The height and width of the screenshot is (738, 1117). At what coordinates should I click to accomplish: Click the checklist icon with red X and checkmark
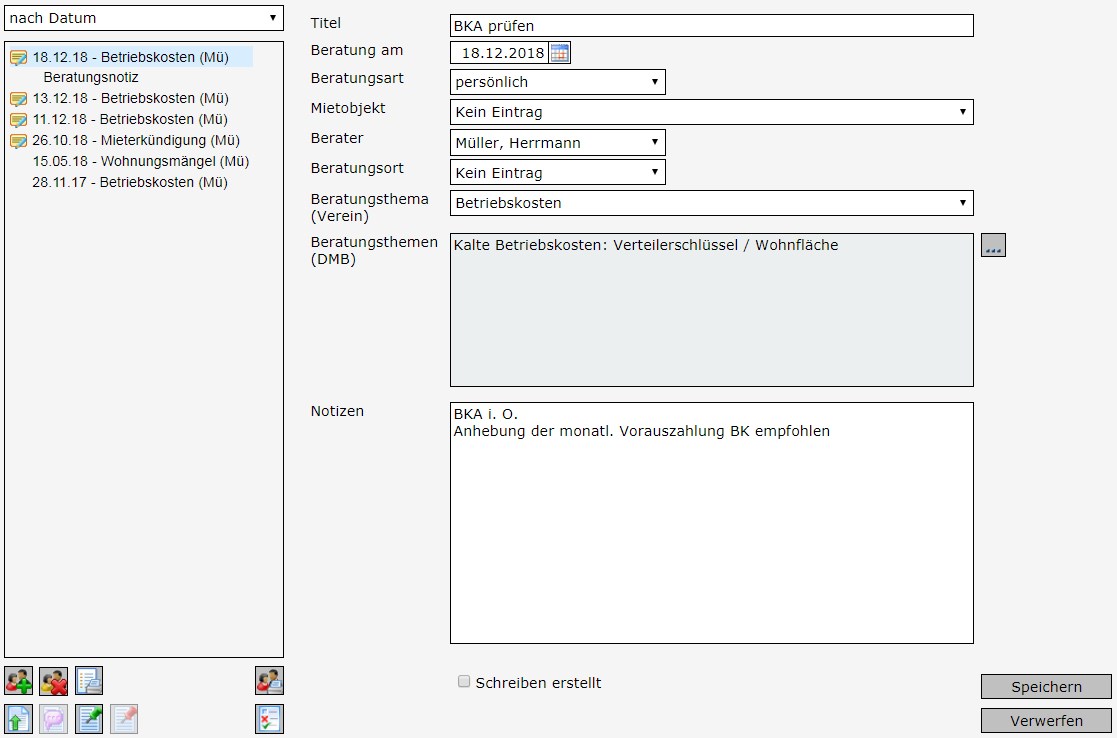(269, 718)
